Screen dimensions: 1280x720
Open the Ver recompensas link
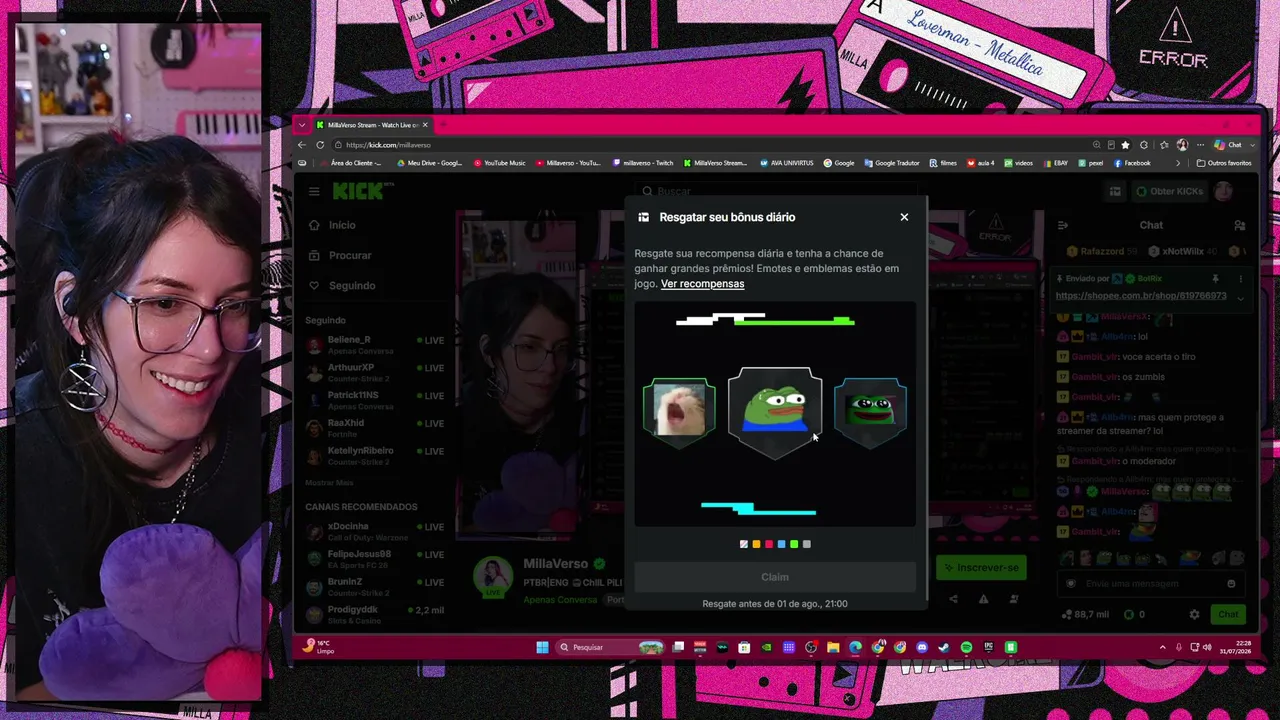click(x=702, y=284)
